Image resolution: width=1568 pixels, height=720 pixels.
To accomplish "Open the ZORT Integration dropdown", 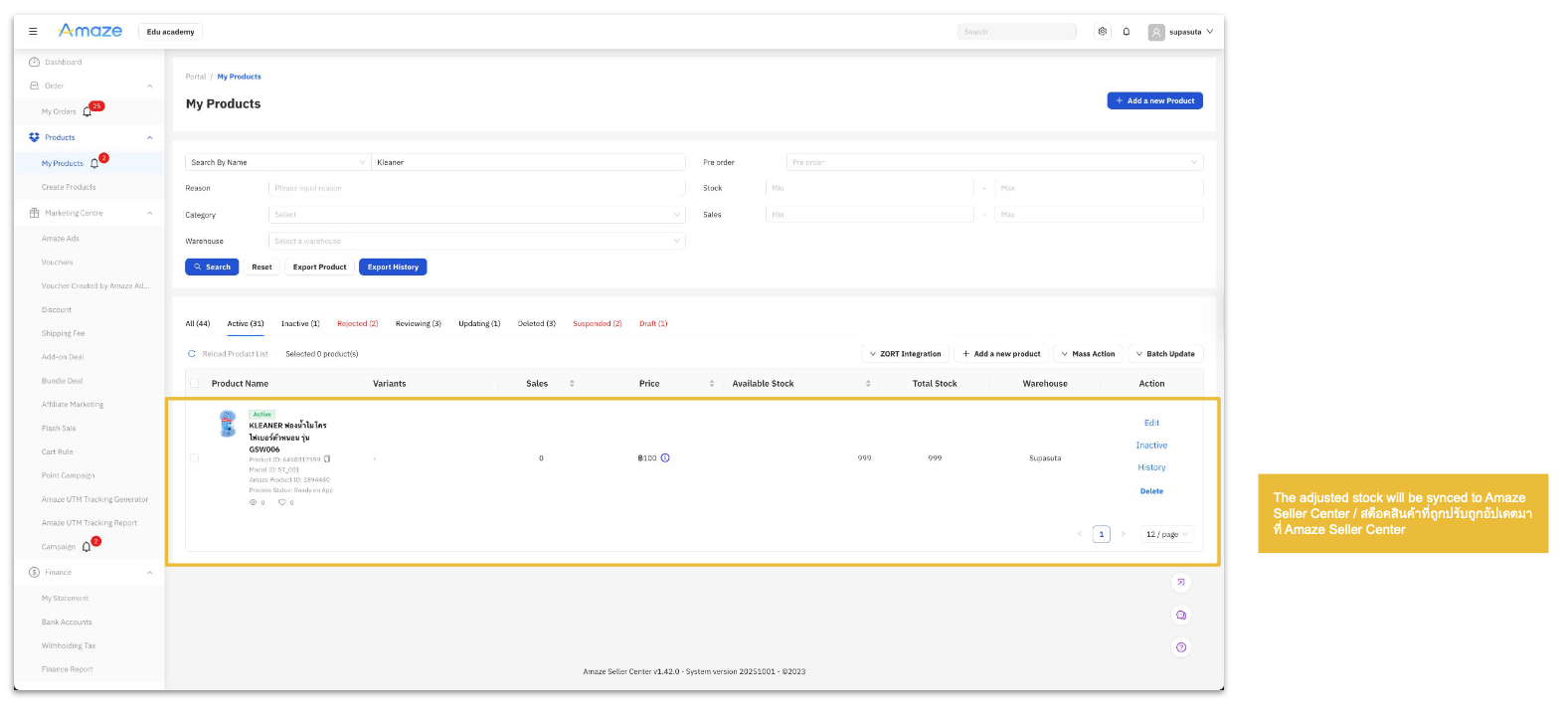I will pos(905,354).
